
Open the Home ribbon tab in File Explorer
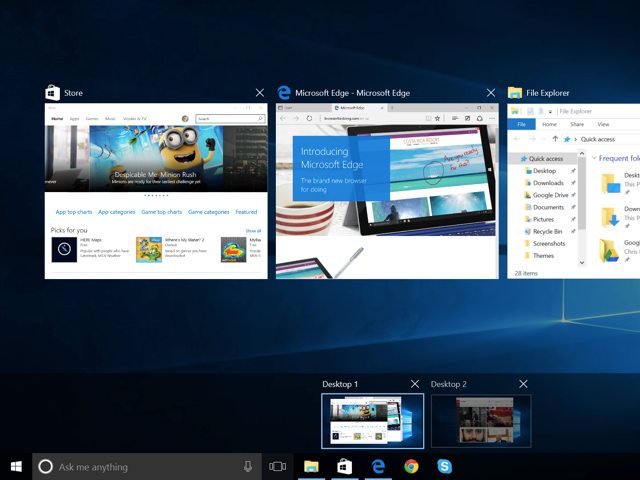coord(549,124)
